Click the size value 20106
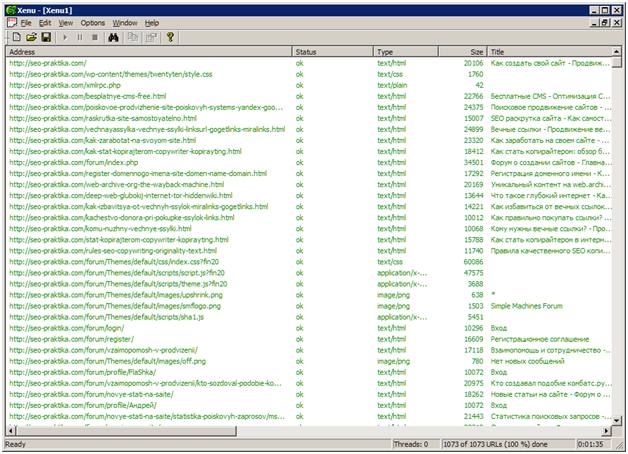The height and width of the screenshot is (454, 628). (473, 63)
